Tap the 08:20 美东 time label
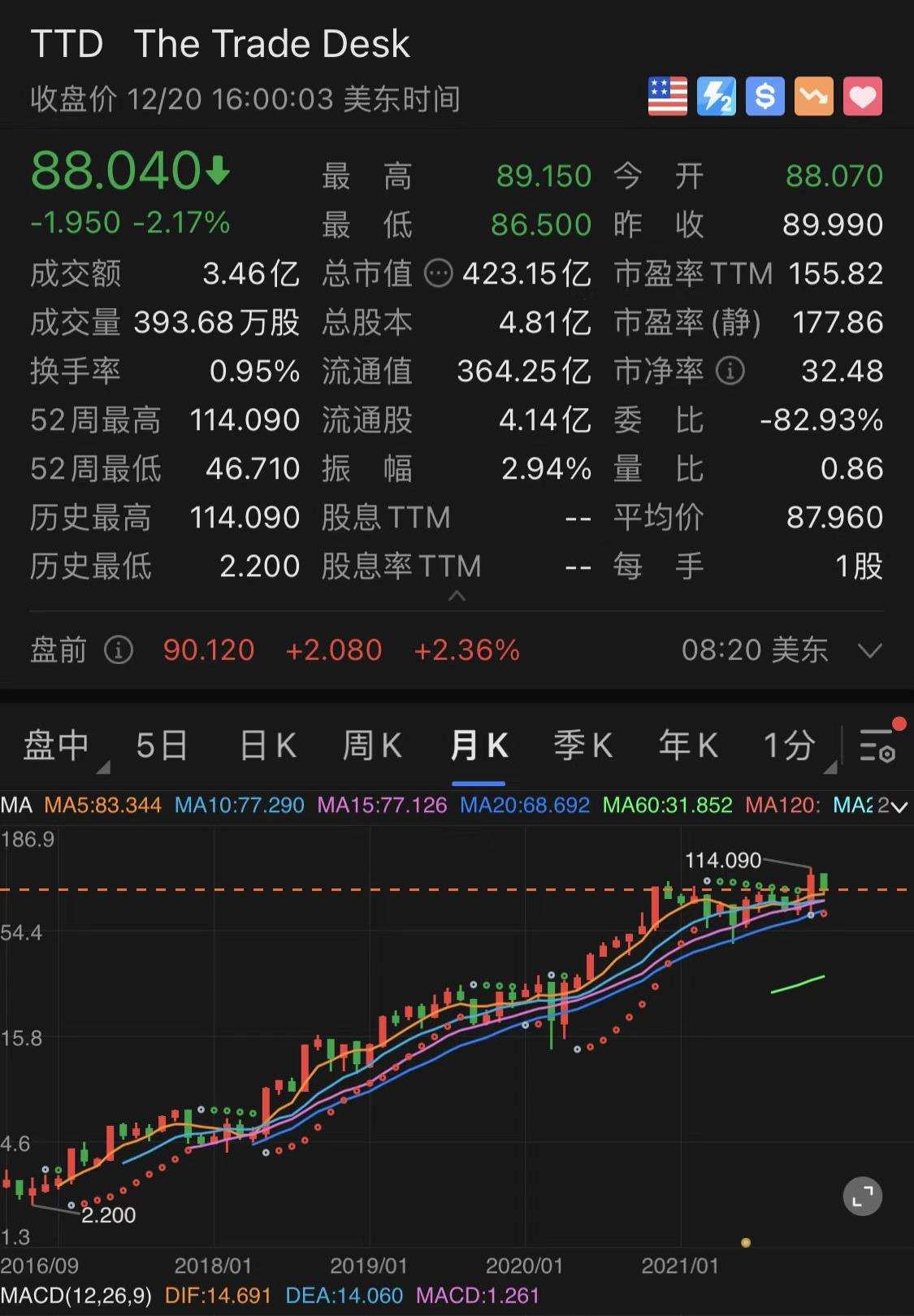Screen dimensions: 914x1316 [755, 650]
